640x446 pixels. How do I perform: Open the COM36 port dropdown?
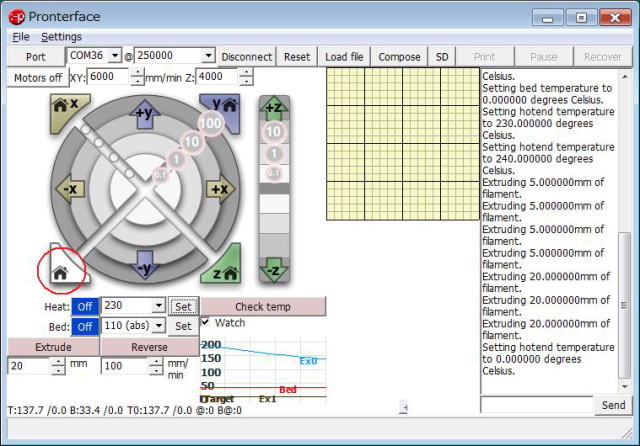(115, 55)
